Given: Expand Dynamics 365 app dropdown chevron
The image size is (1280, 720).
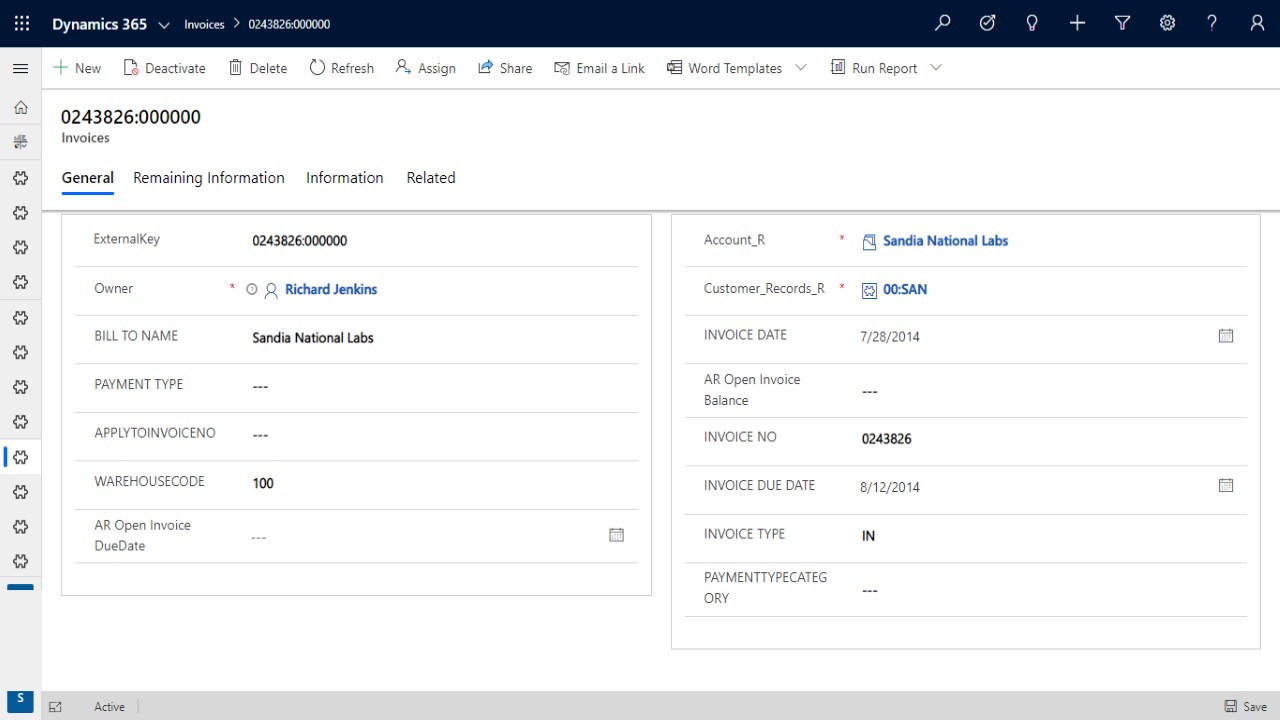Looking at the screenshot, I should (x=164, y=24).
